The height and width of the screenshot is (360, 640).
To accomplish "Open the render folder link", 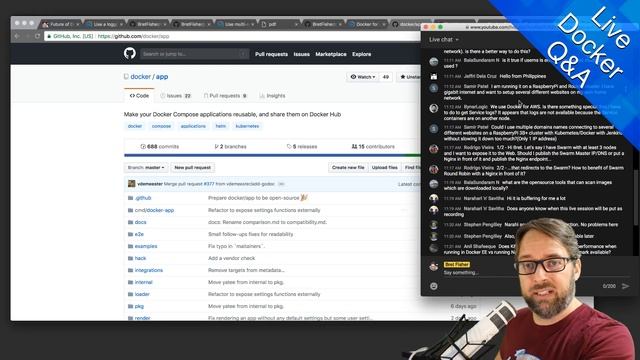I will (x=142, y=318).
